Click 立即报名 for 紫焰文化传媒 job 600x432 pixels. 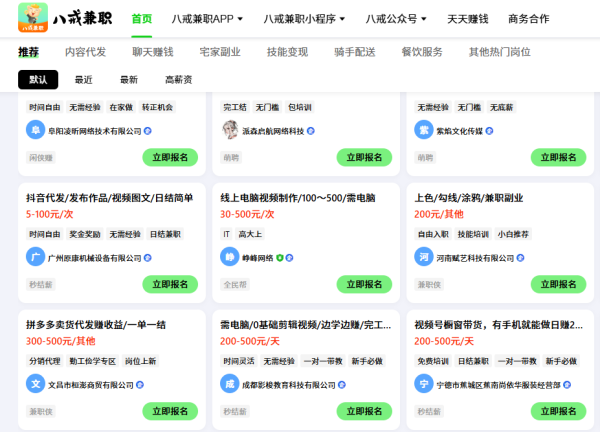pyautogui.click(x=558, y=157)
